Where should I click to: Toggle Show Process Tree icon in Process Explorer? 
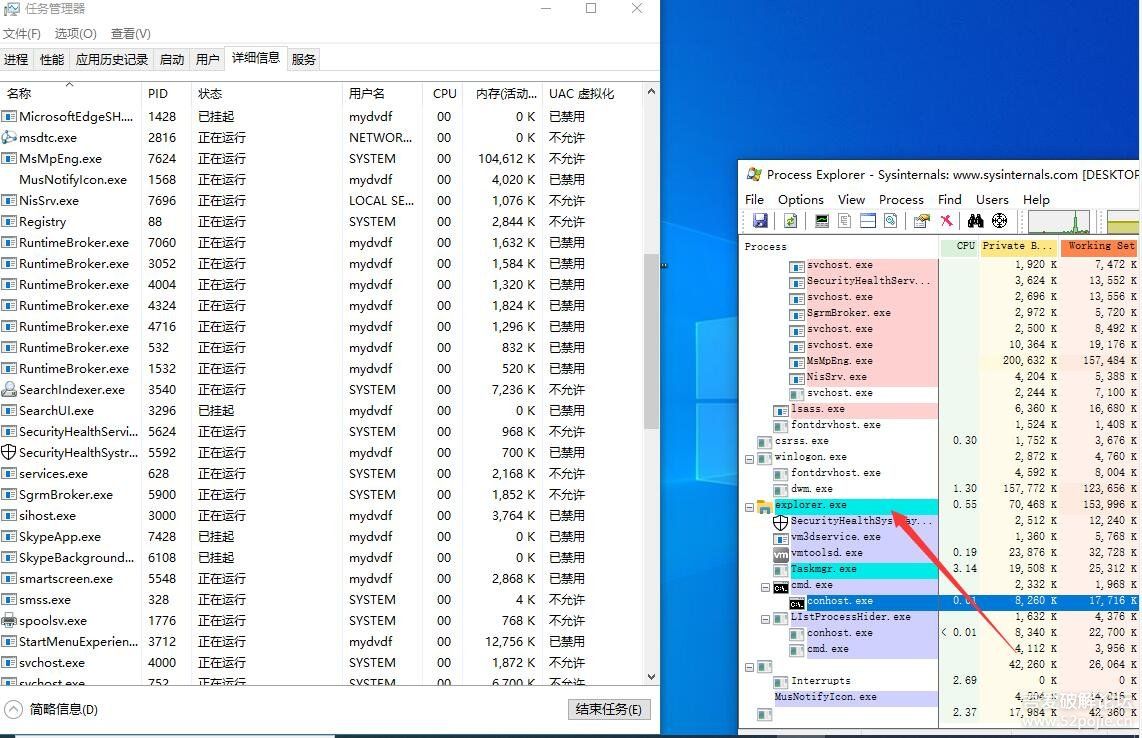(x=845, y=221)
